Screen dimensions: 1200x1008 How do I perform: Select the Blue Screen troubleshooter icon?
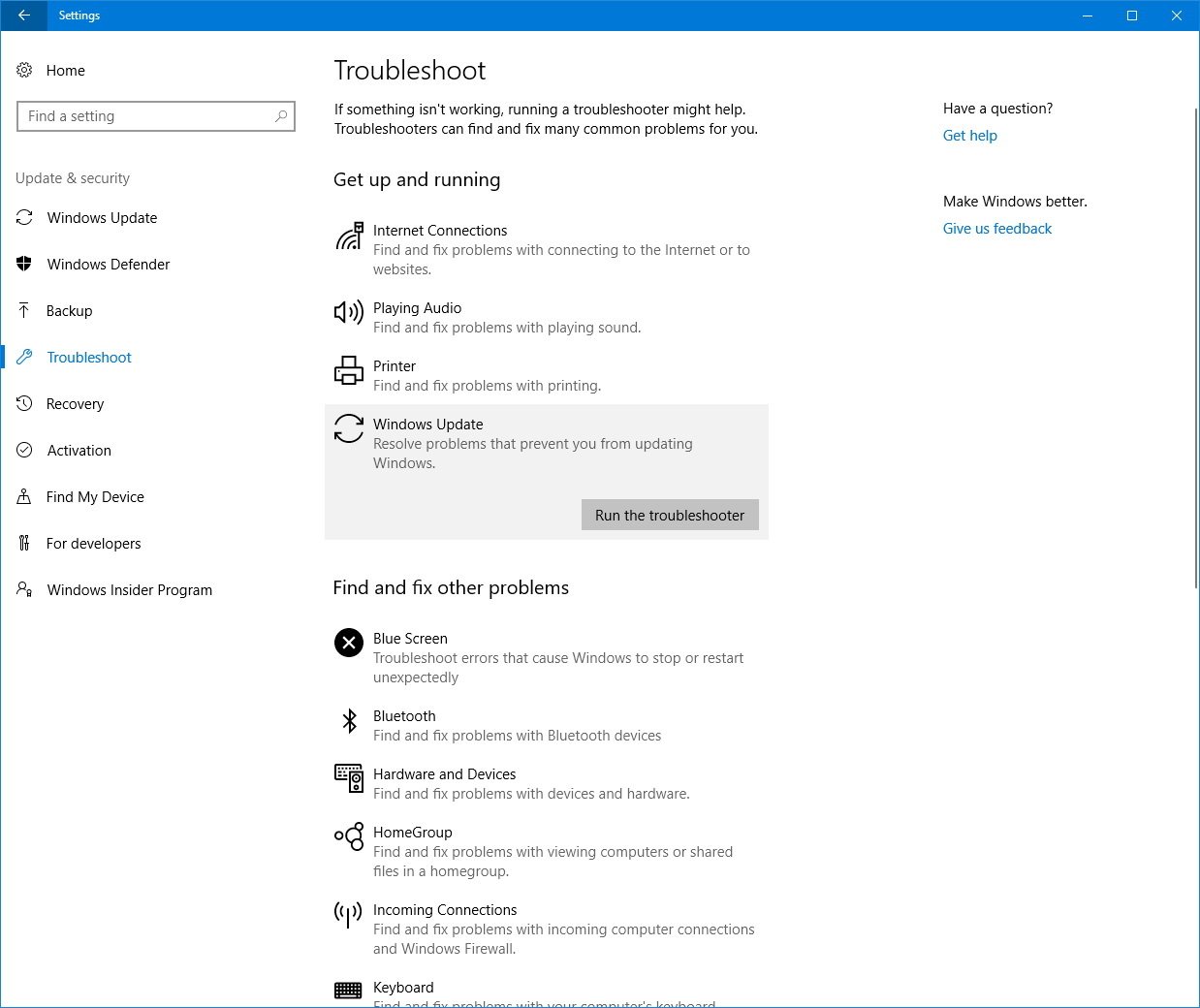click(x=348, y=643)
